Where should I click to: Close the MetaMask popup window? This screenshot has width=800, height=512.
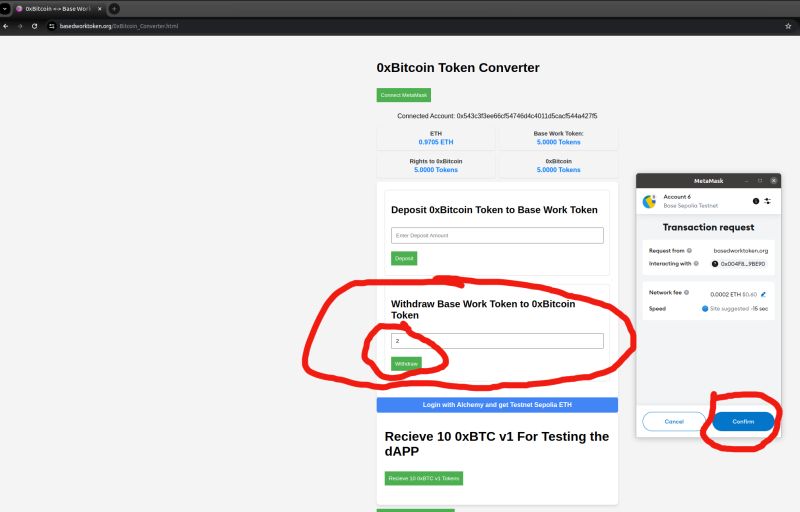(x=773, y=181)
